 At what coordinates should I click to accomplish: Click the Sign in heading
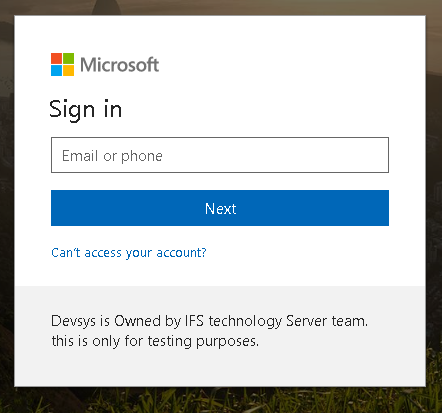click(86, 109)
